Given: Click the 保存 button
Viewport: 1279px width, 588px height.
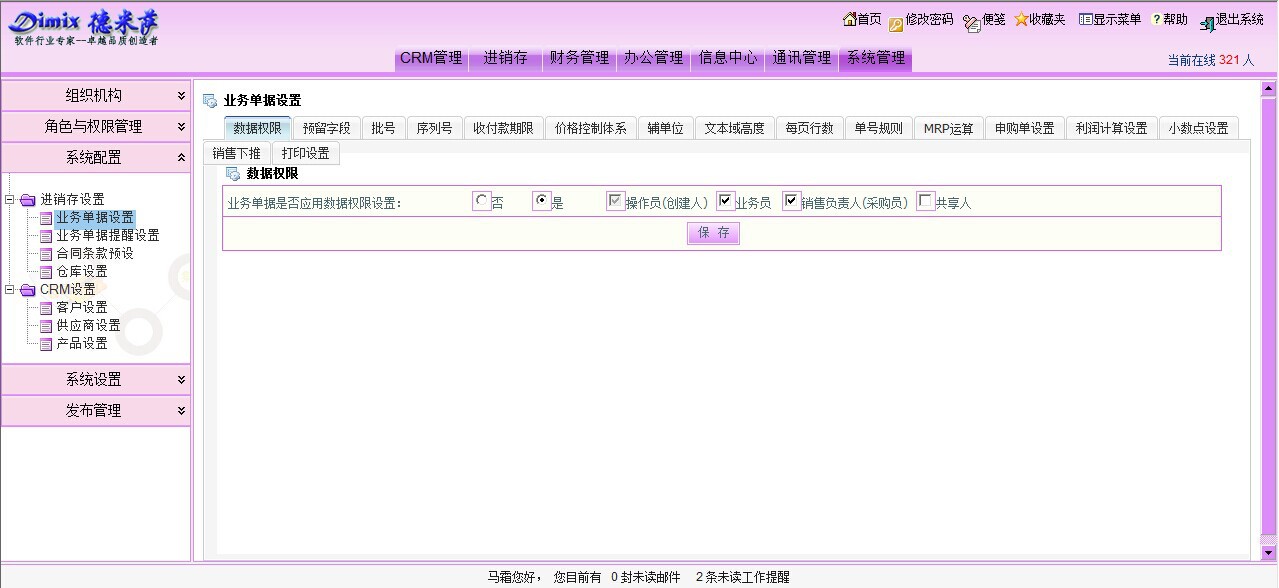Looking at the screenshot, I should 713,233.
